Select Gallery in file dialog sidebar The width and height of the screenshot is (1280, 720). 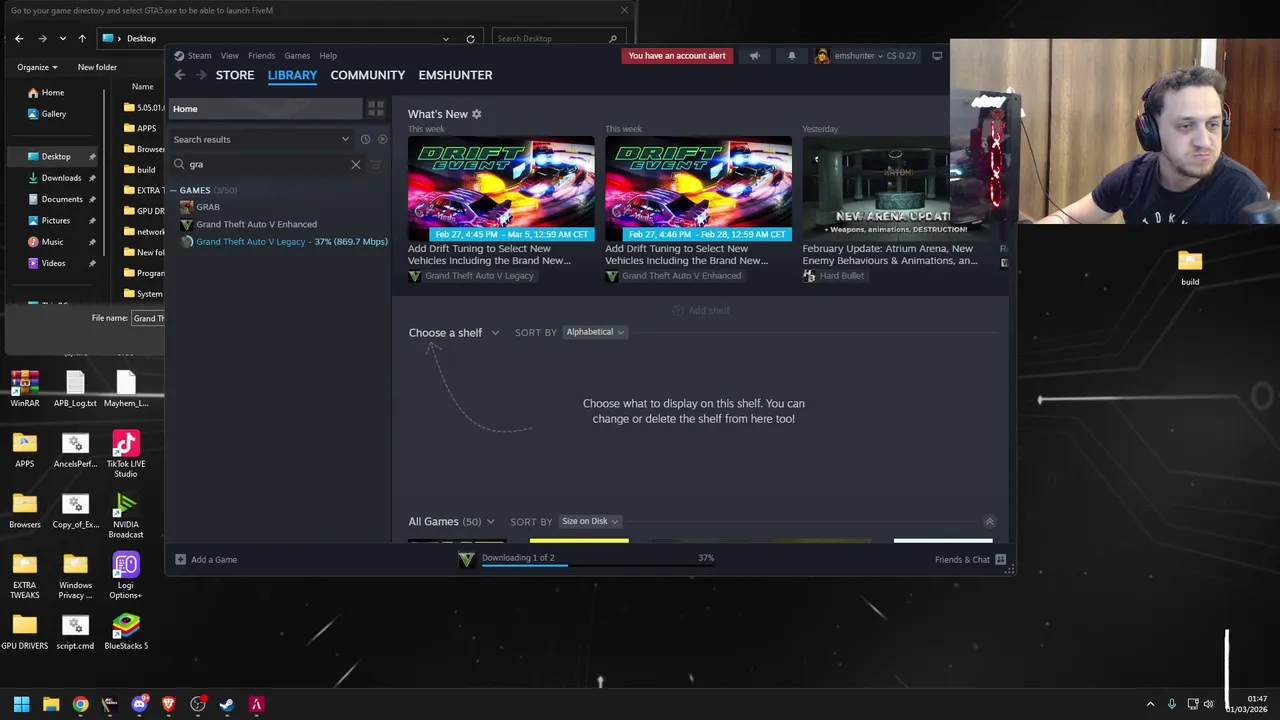pos(46,114)
